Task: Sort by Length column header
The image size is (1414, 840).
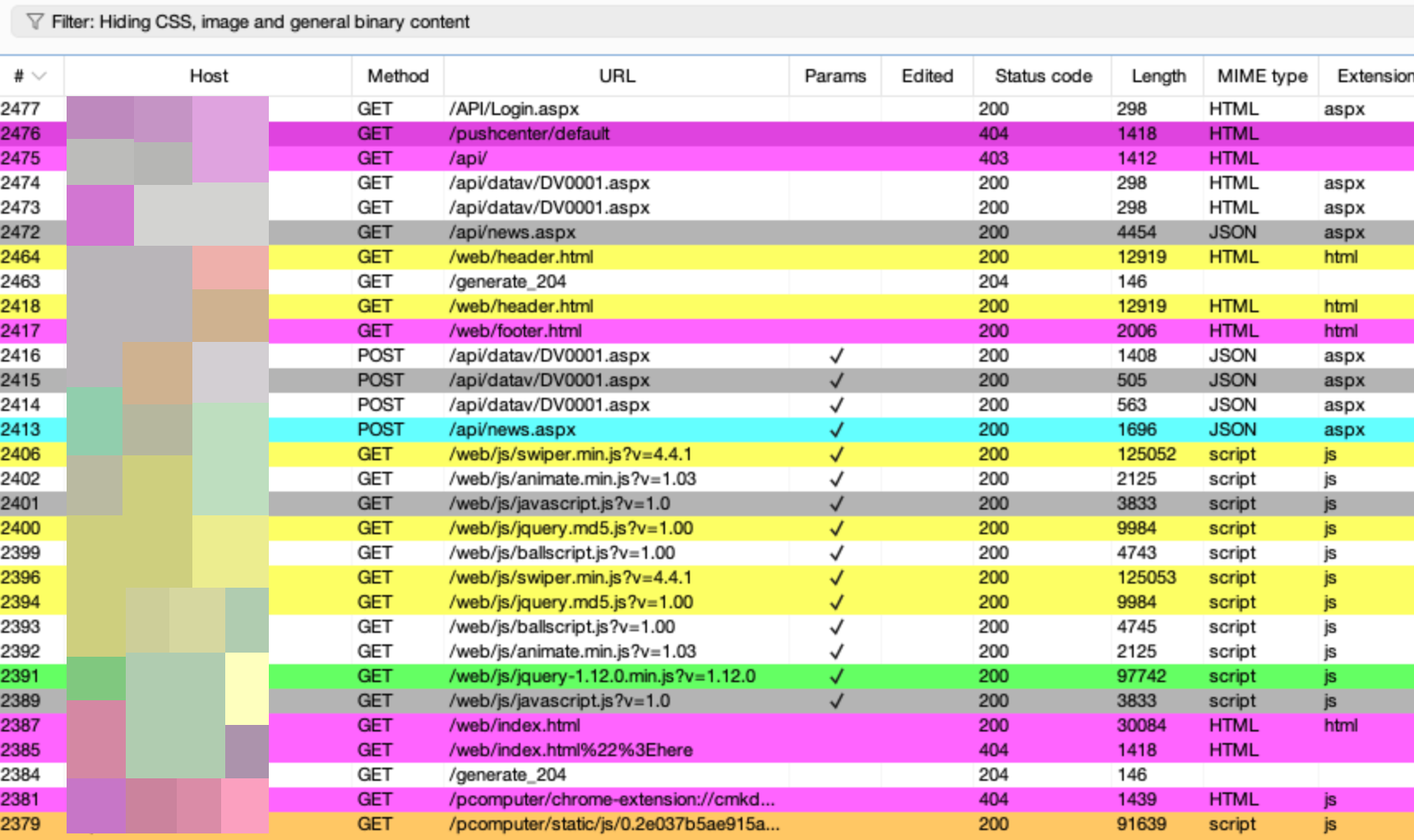Action: pos(1158,76)
